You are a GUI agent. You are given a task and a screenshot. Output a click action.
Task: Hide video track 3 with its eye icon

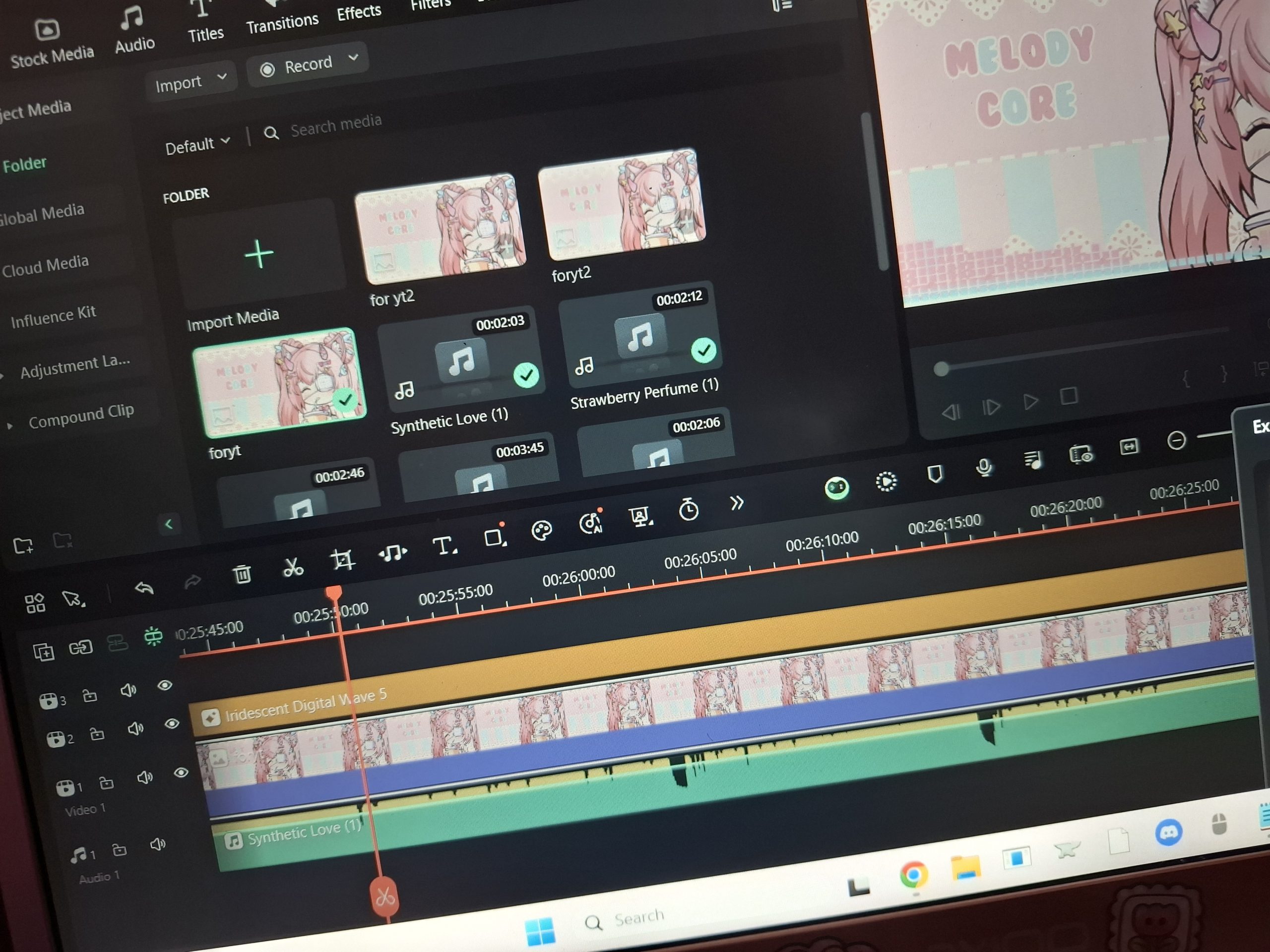[x=165, y=685]
